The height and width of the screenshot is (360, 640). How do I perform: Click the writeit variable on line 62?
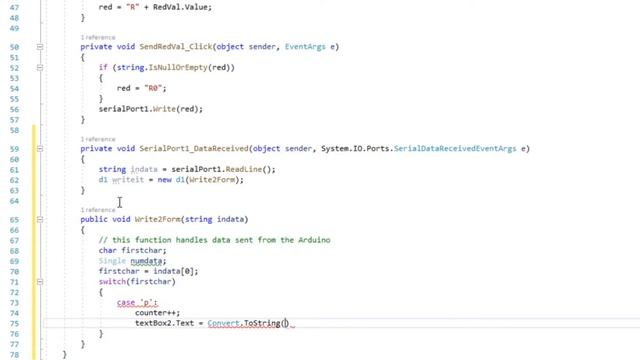coord(128,180)
